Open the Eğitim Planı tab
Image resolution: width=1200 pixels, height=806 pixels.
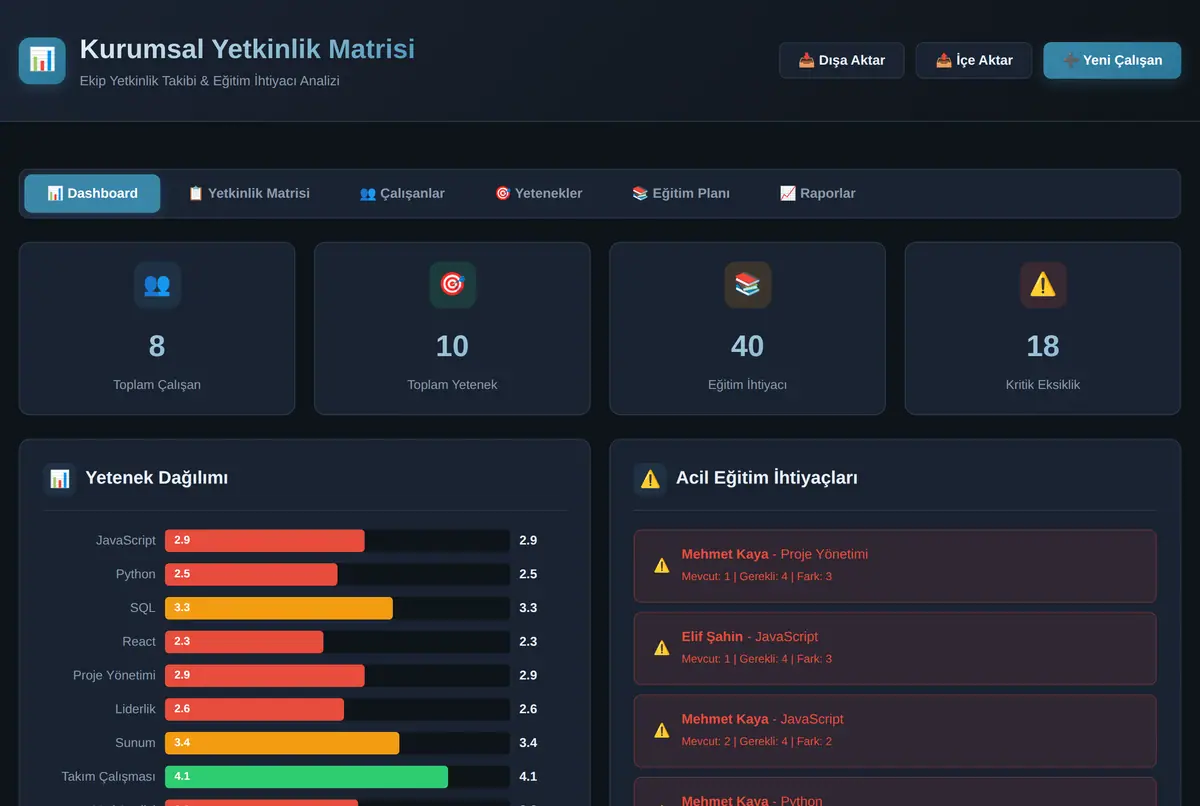click(681, 193)
